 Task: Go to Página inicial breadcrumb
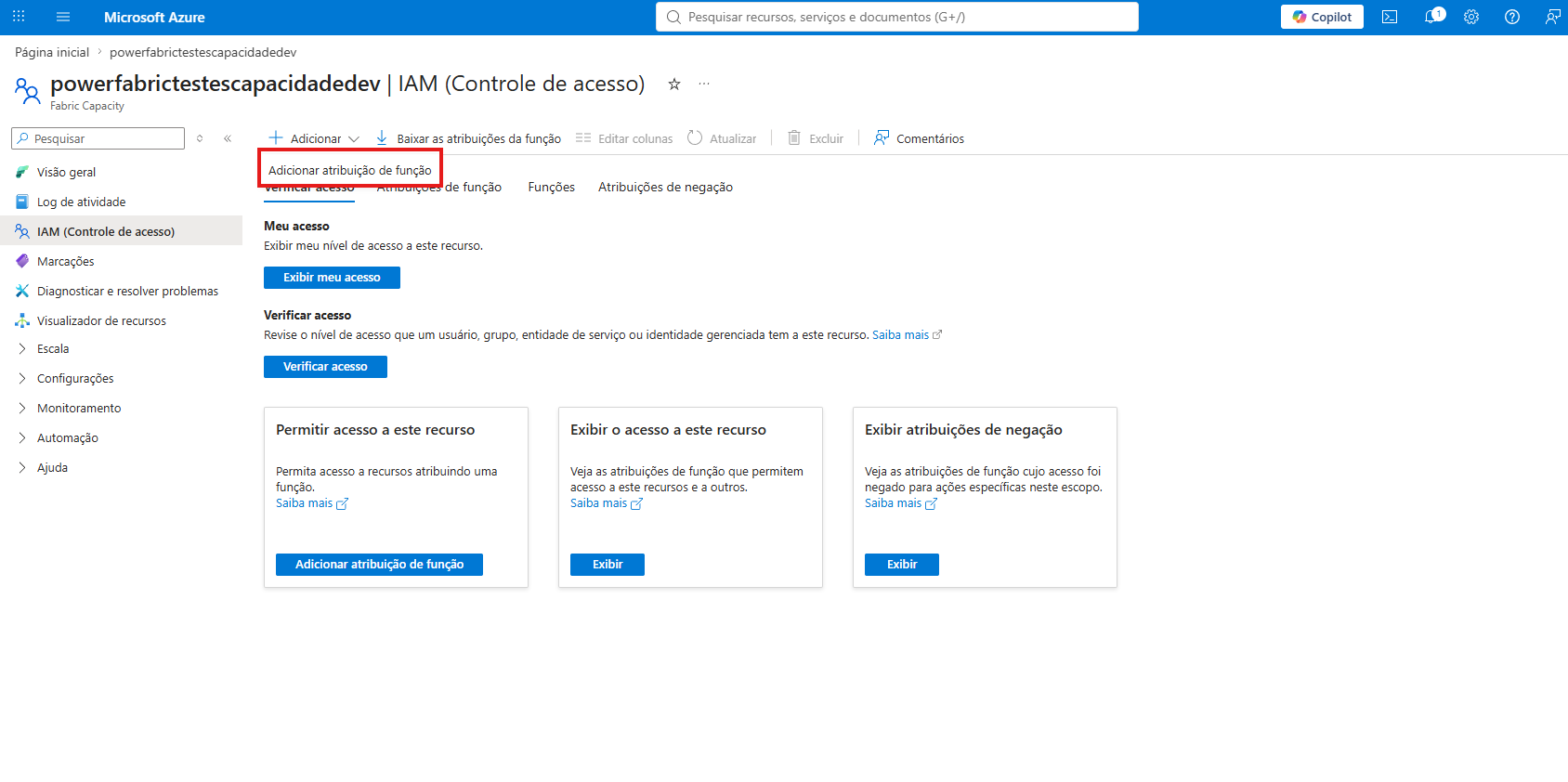pyautogui.click(x=52, y=52)
